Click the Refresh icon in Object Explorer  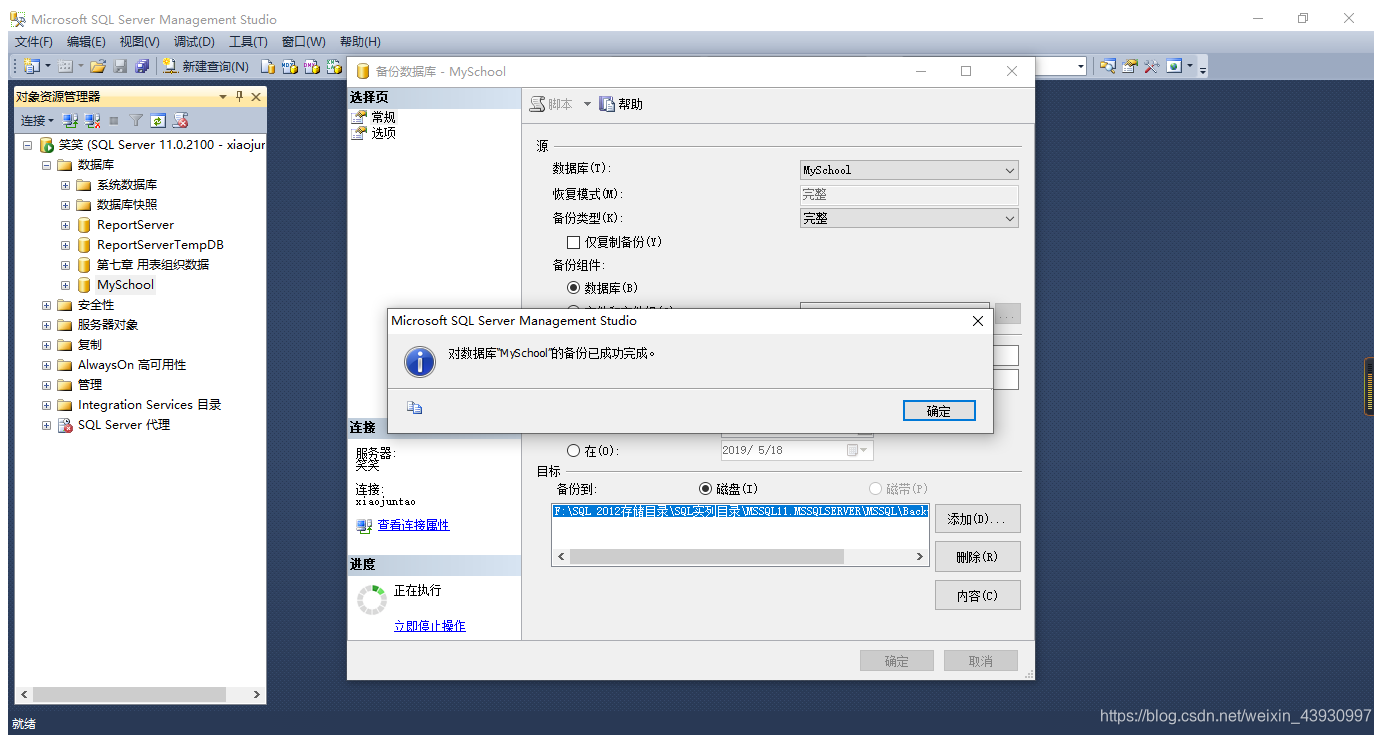(158, 120)
